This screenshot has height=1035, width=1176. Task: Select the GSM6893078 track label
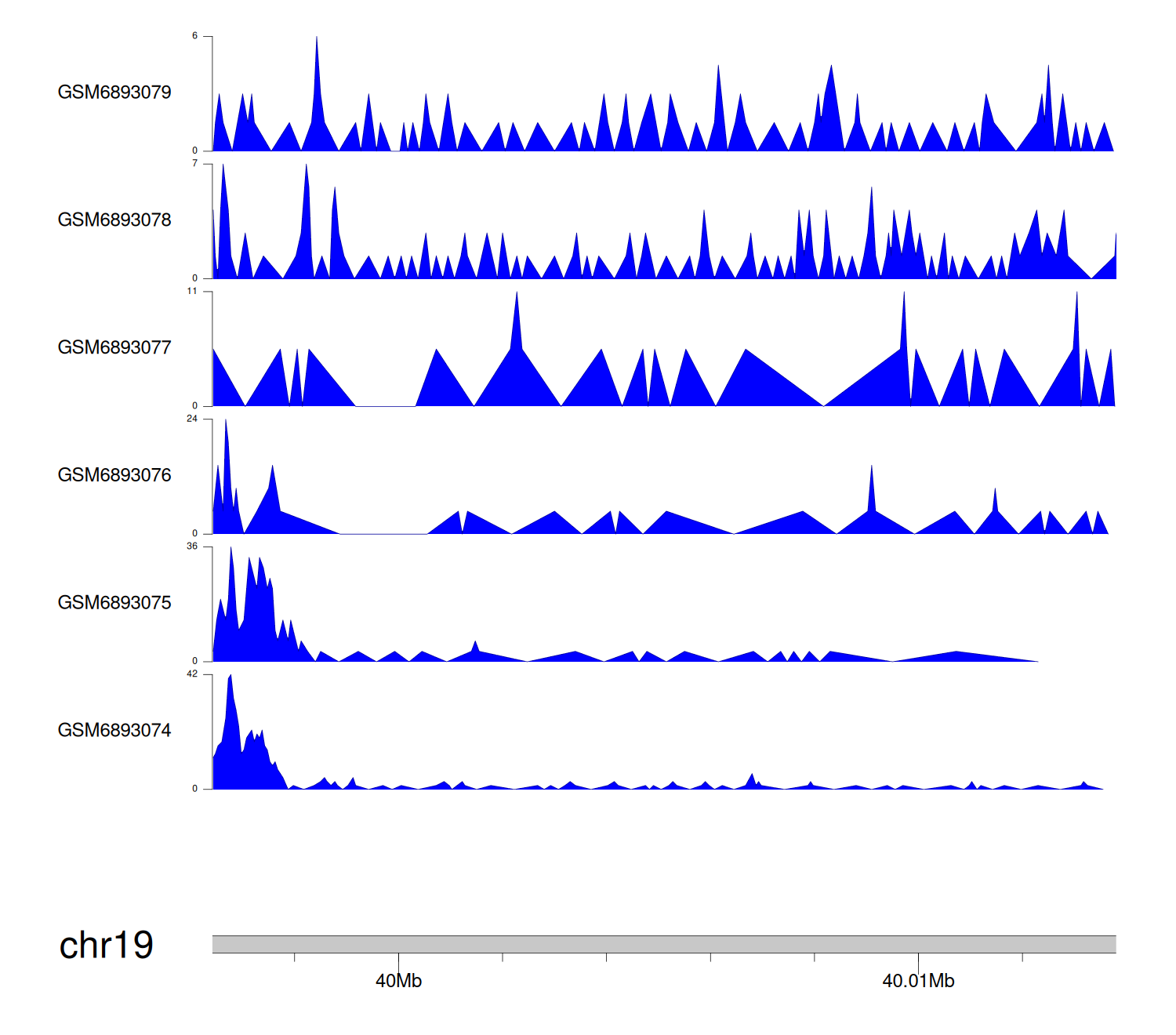tap(114, 220)
